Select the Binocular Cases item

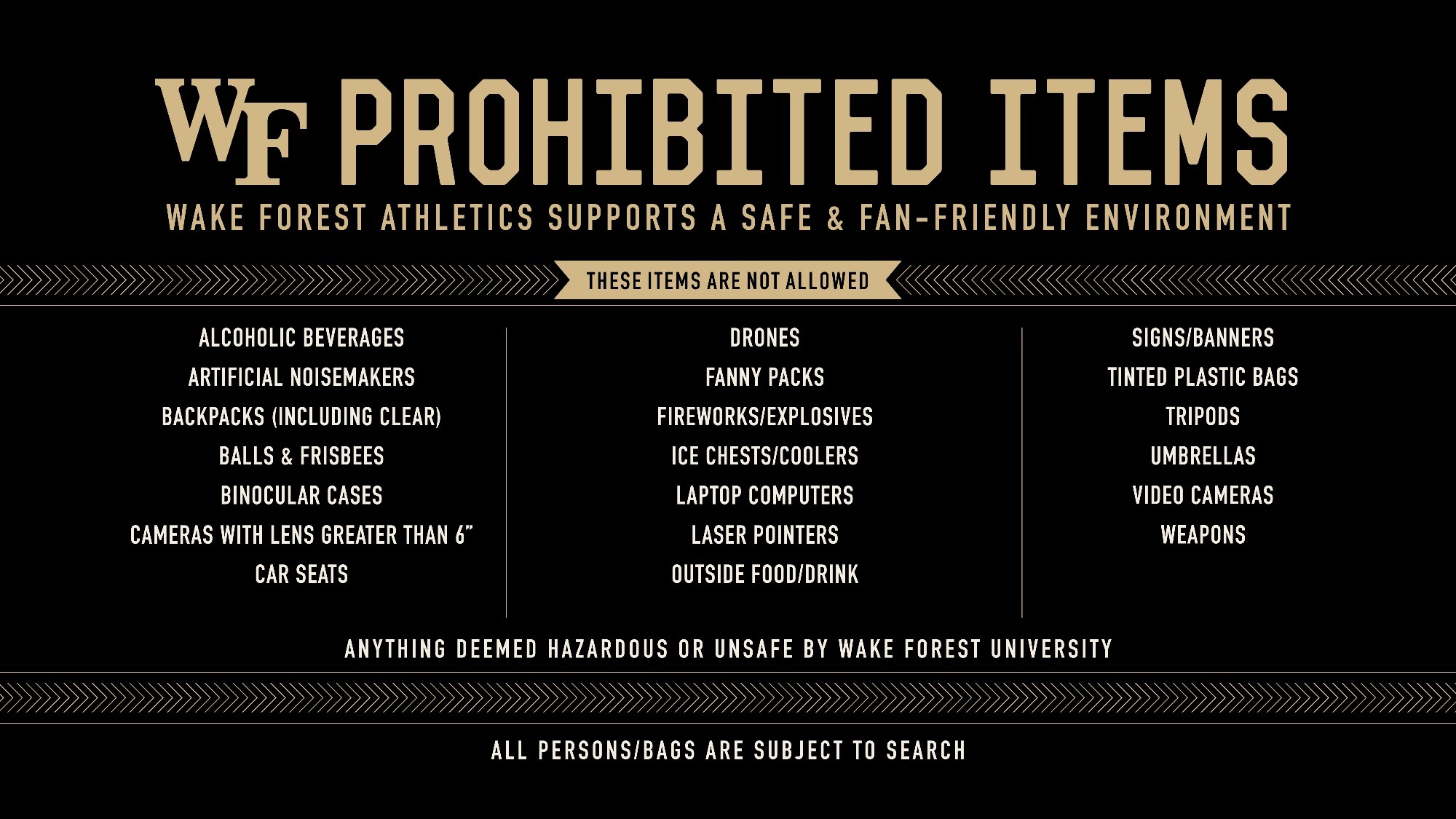pos(301,496)
